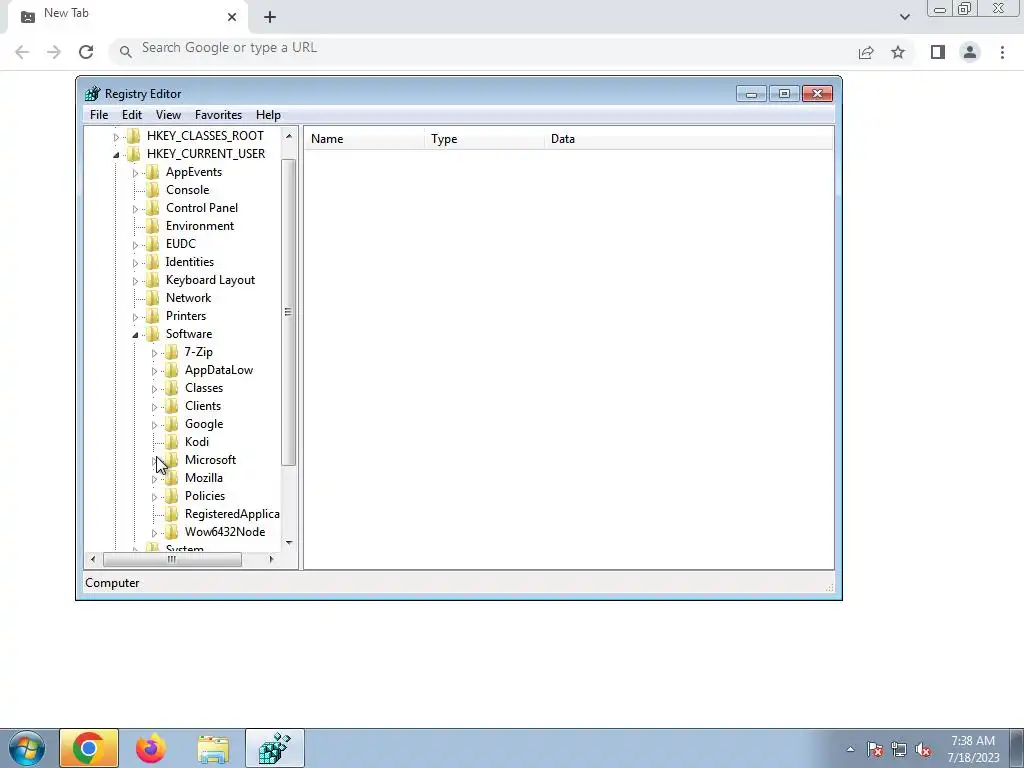Open Chrome profile avatar
1024x768 pixels.
970,52
